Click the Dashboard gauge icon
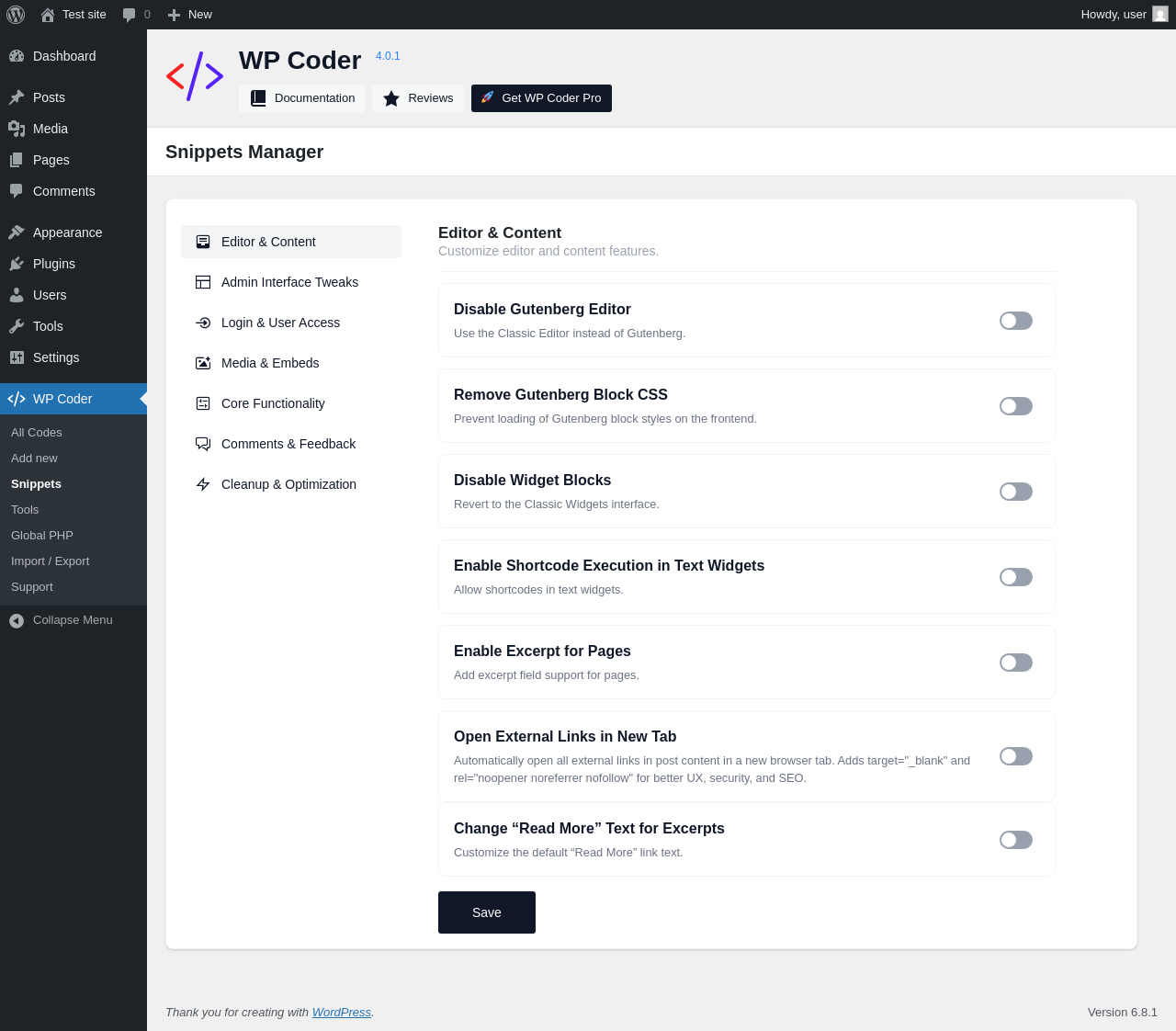1176x1031 pixels. click(17, 56)
